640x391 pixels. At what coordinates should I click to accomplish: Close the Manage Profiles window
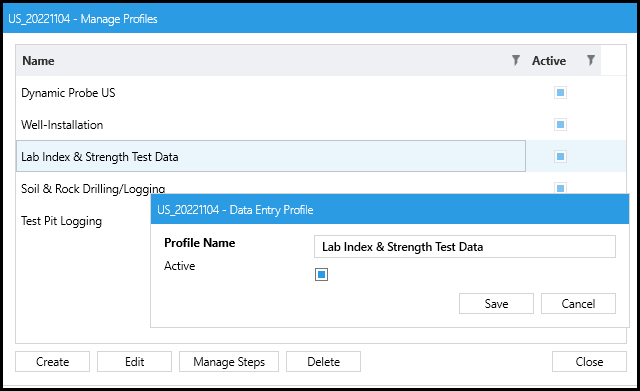tap(589, 362)
